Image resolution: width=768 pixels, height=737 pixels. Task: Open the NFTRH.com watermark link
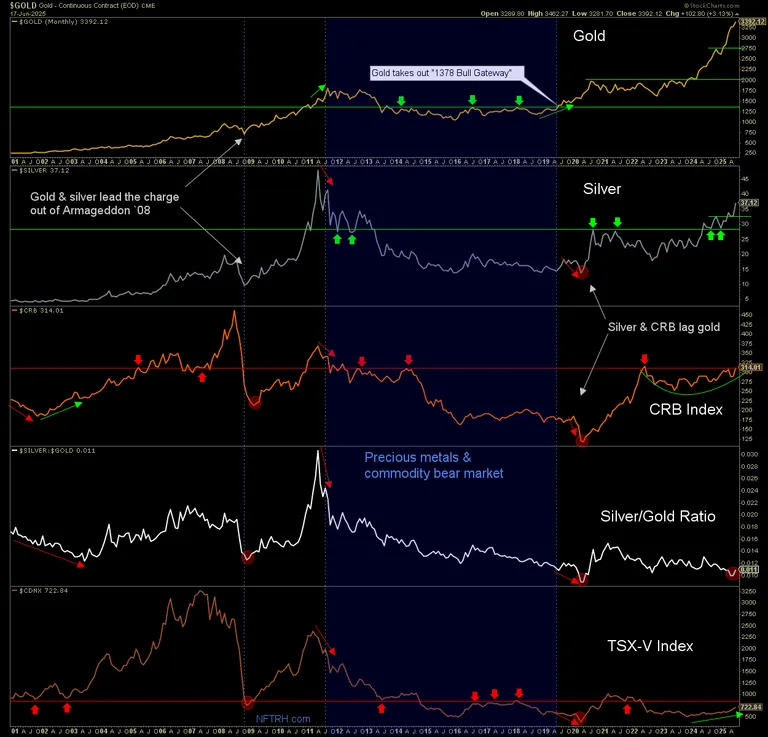283,719
